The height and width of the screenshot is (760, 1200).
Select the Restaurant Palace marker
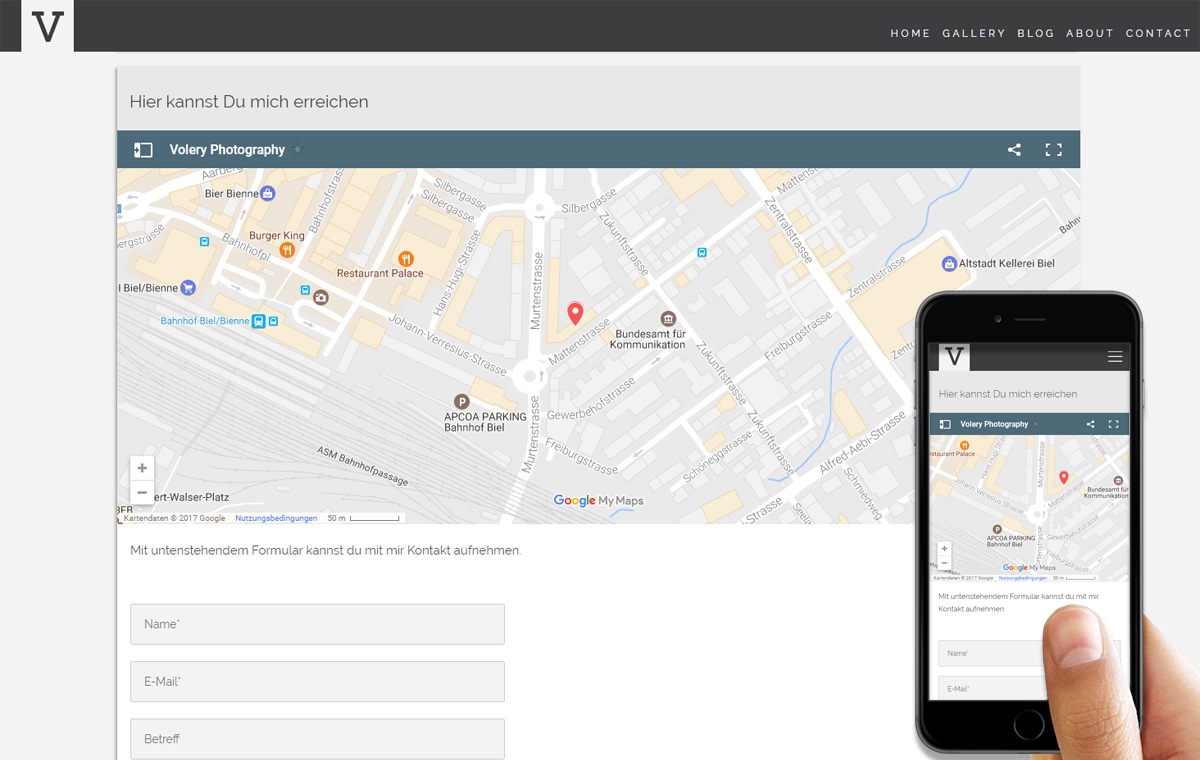tap(406, 259)
